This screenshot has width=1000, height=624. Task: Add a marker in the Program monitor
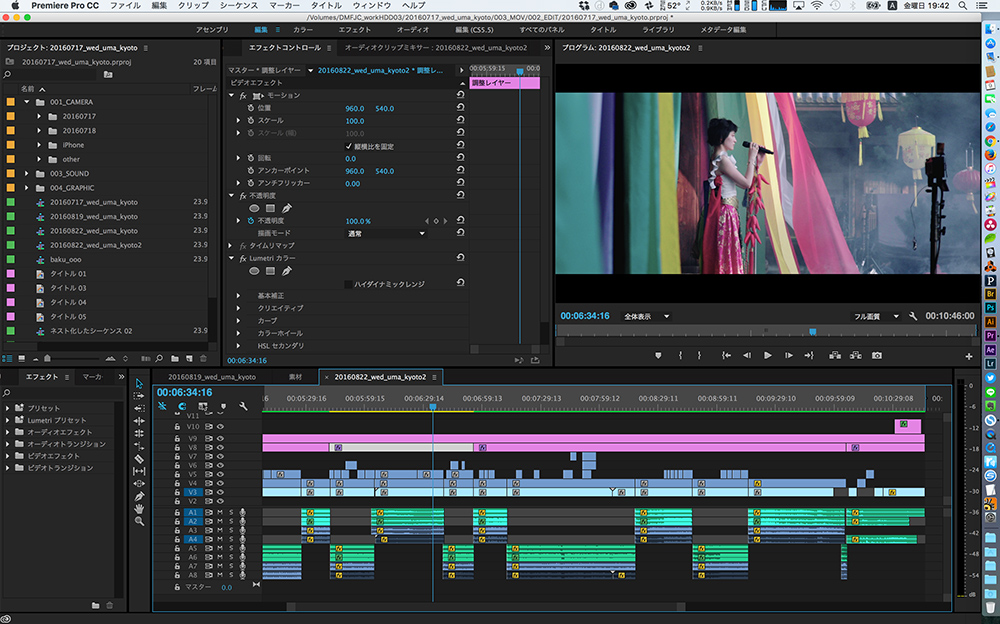[658, 355]
